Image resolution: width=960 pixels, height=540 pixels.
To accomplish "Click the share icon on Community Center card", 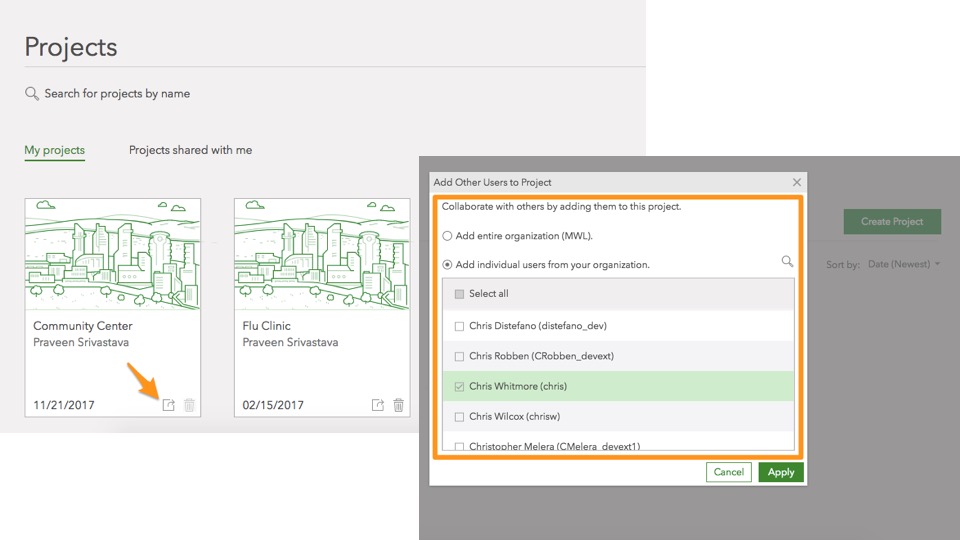I will coord(168,405).
